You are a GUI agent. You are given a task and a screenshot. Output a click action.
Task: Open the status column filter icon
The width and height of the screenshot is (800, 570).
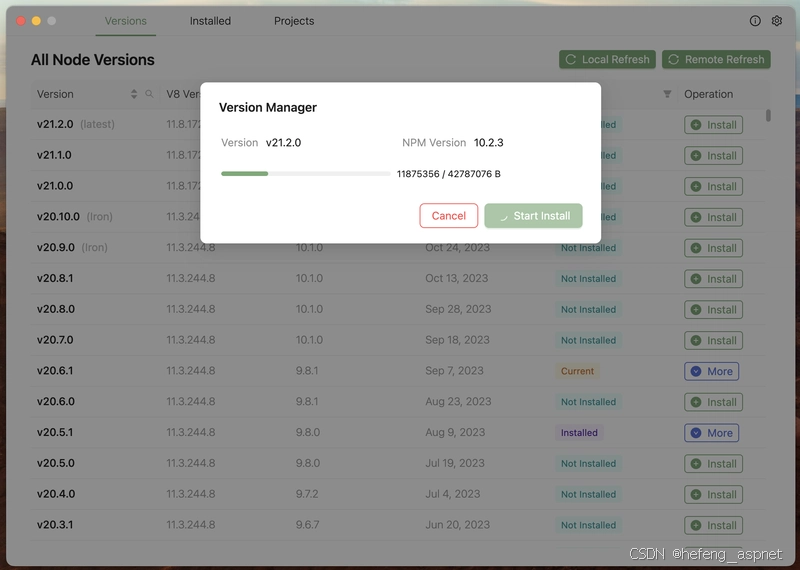(667, 94)
